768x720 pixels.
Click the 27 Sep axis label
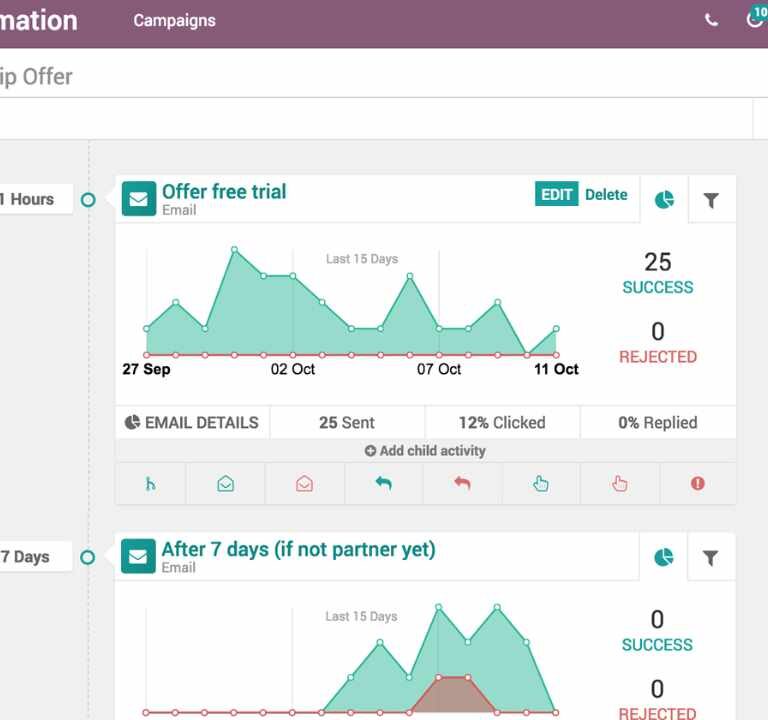[146, 369]
